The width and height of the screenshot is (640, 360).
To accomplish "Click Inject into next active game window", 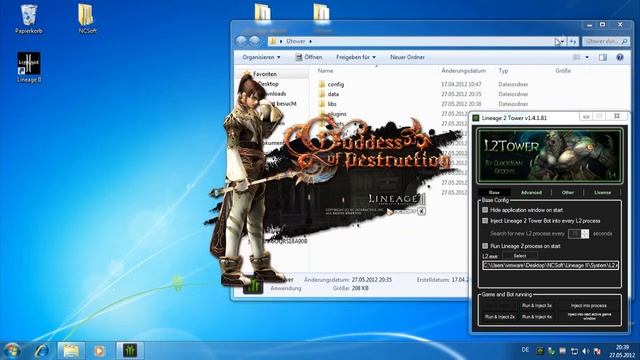I will (589, 316).
